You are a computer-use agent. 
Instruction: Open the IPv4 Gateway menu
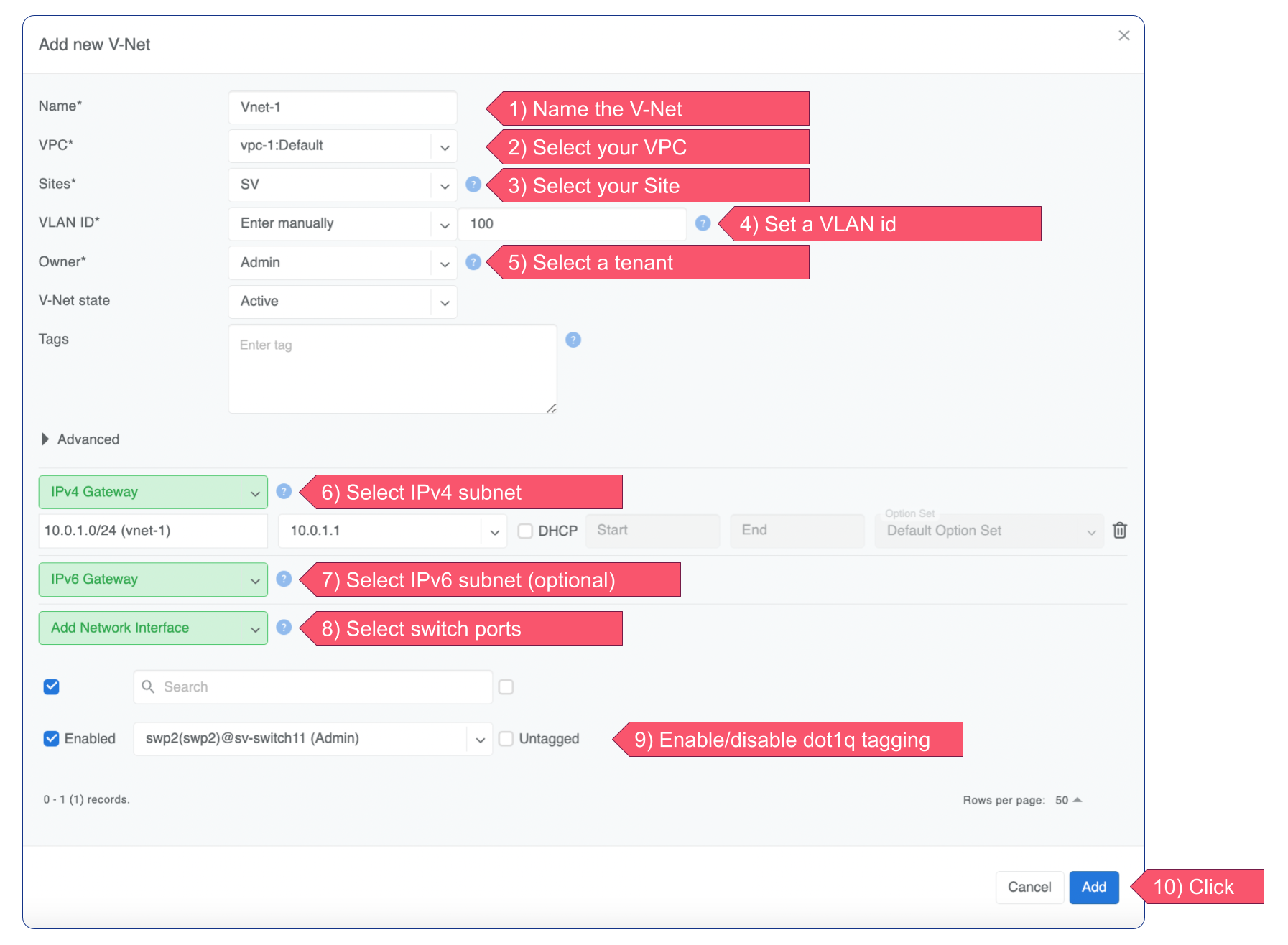[x=153, y=492]
